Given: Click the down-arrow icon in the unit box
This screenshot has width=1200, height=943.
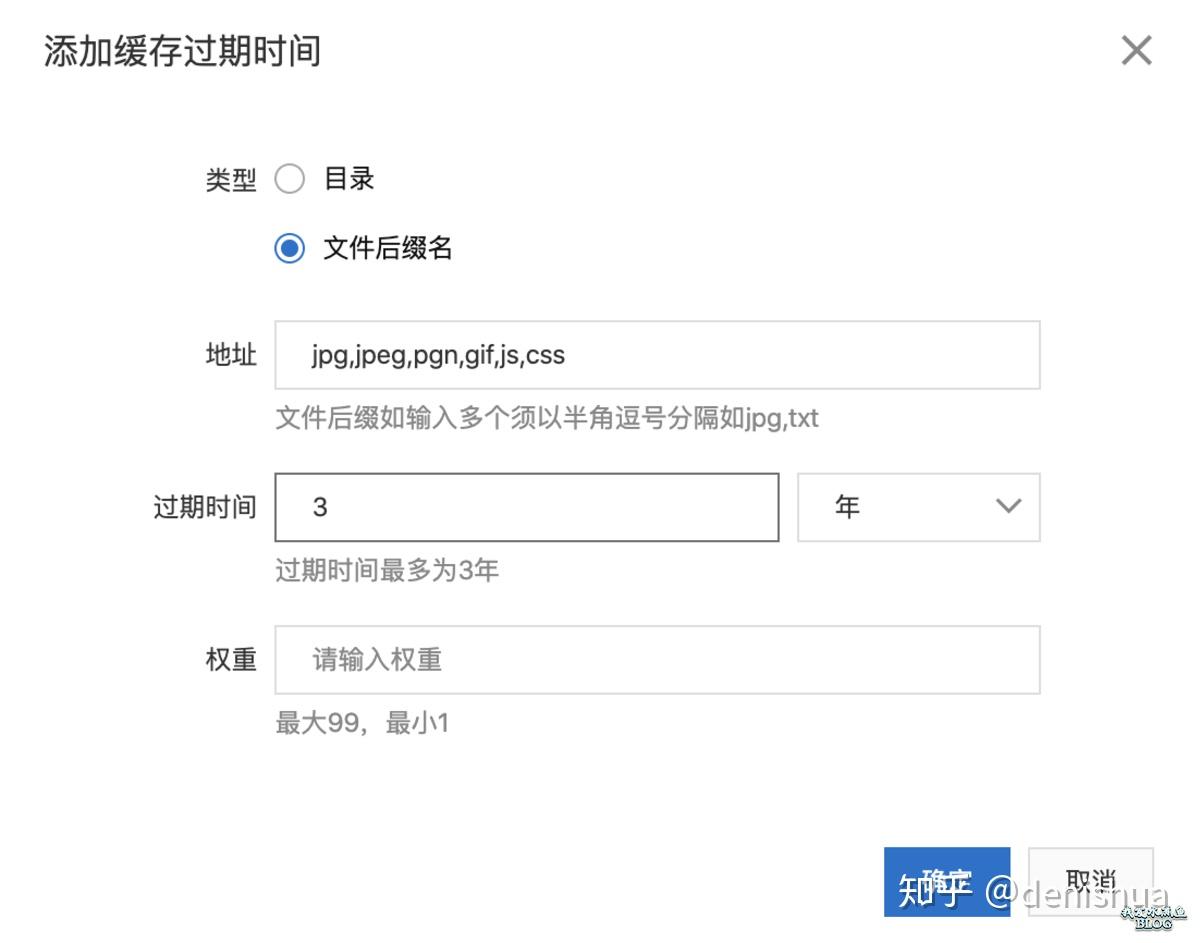Looking at the screenshot, I should [x=1008, y=507].
